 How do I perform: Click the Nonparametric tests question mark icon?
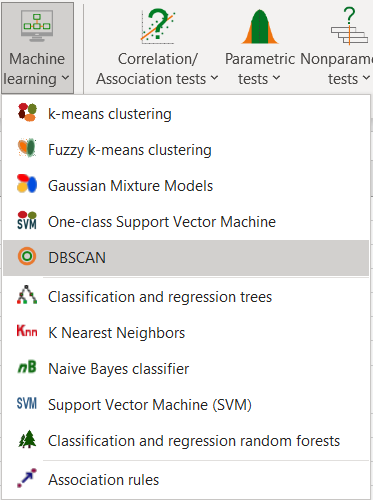point(349,26)
